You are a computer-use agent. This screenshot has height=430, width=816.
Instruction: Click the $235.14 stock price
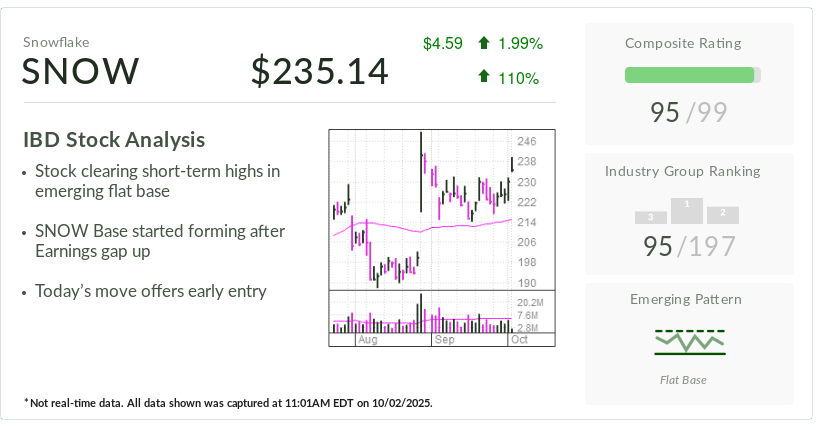click(x=319, y=72)
